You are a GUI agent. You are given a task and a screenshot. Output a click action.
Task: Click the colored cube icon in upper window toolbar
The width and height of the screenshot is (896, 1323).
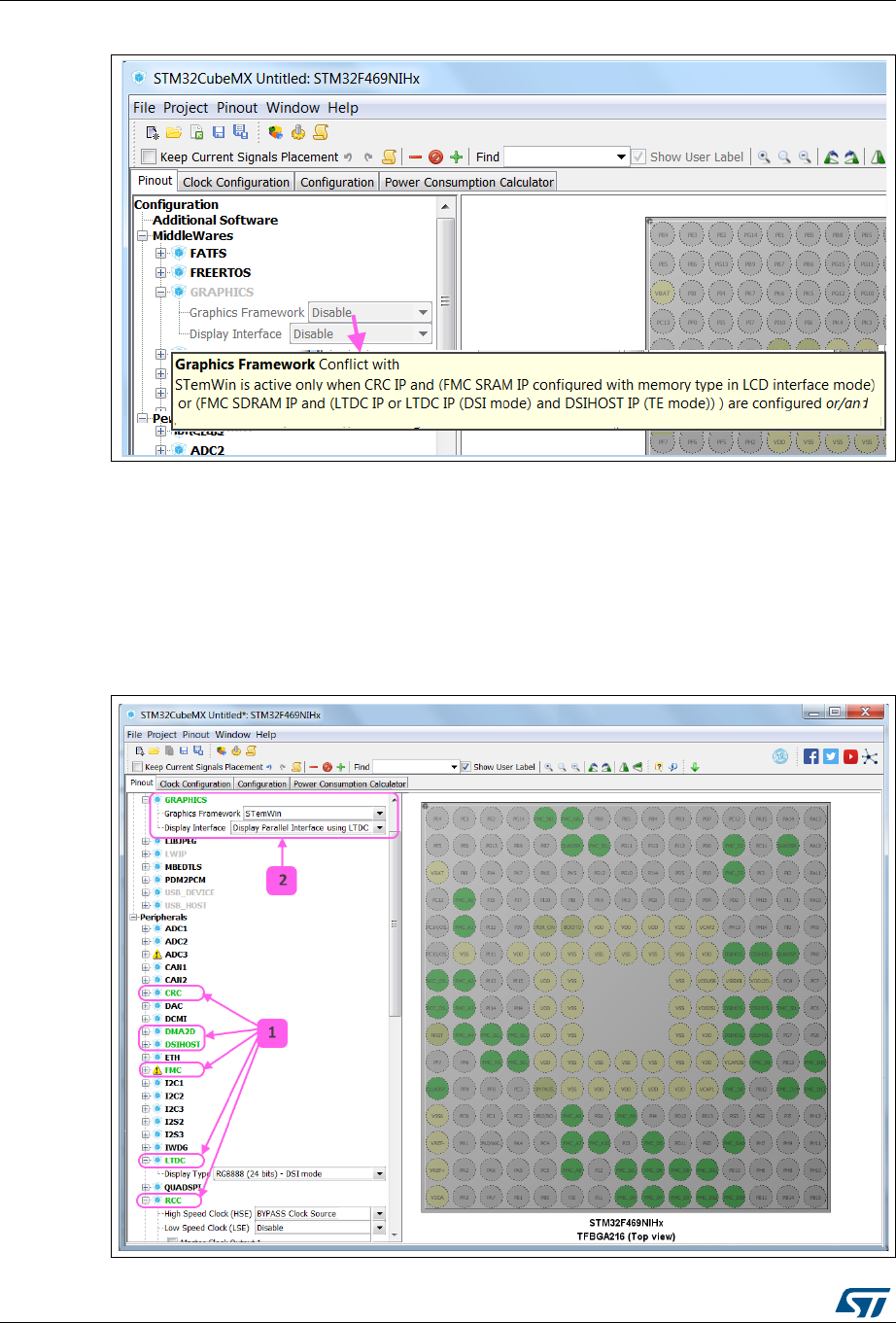tap(276, 132)
